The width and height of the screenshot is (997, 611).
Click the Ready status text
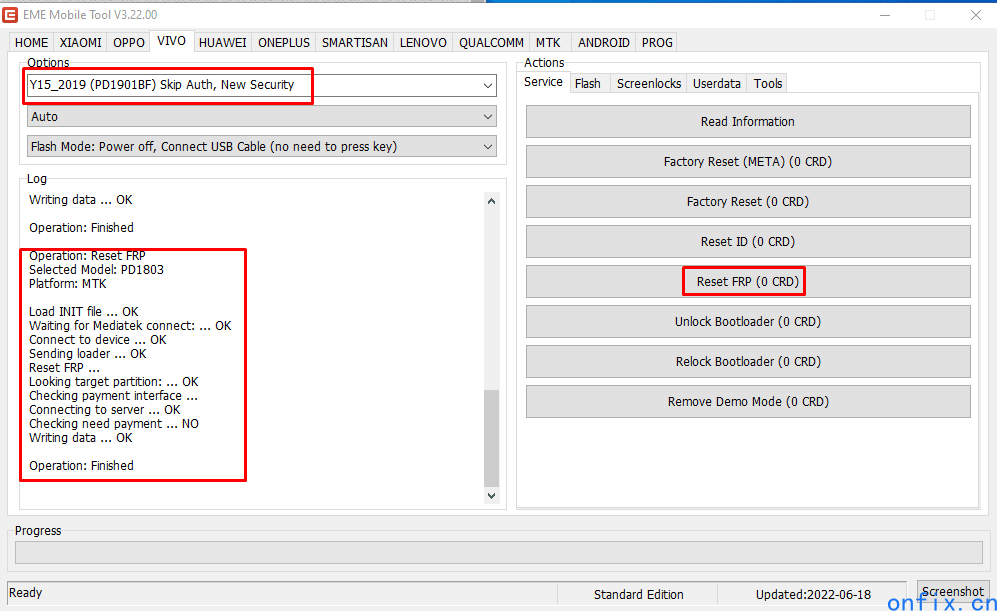pyautogui.click(x=25, y=593)
